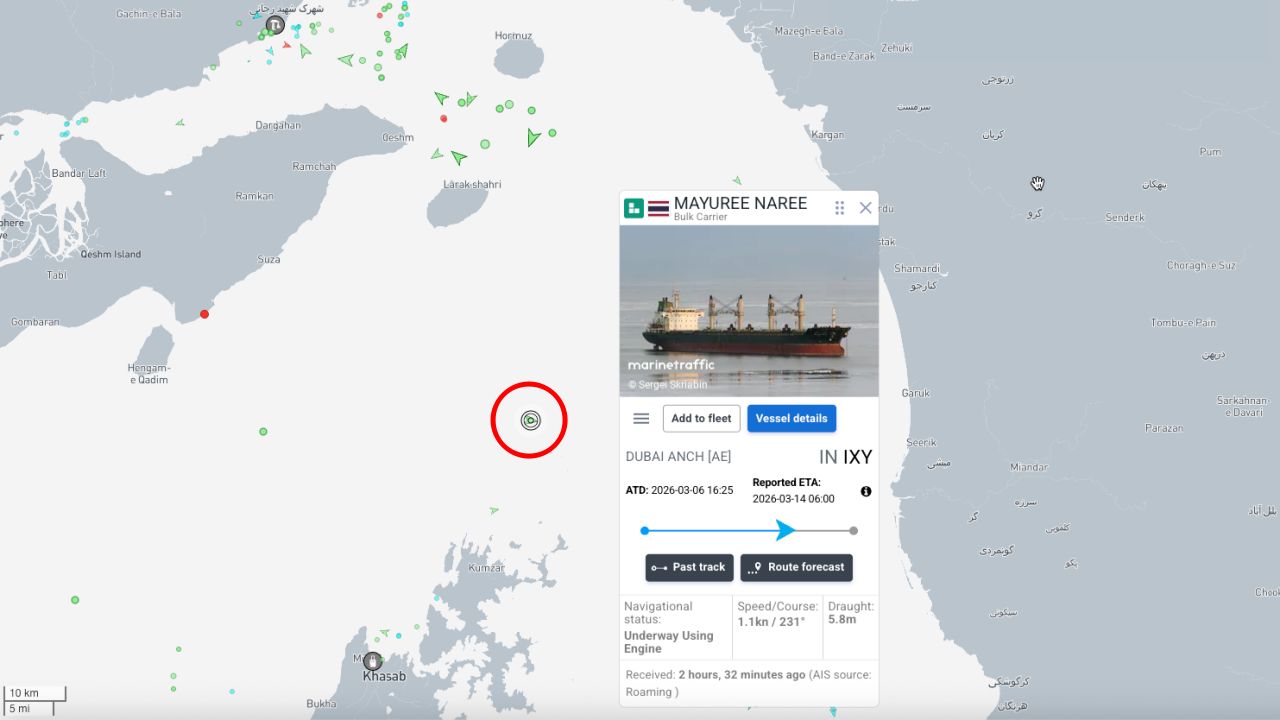This screenshot has height=720, width=1280.
Task: Click the DUBAI ANCH [AE] destination text
Action: point(678,457)
